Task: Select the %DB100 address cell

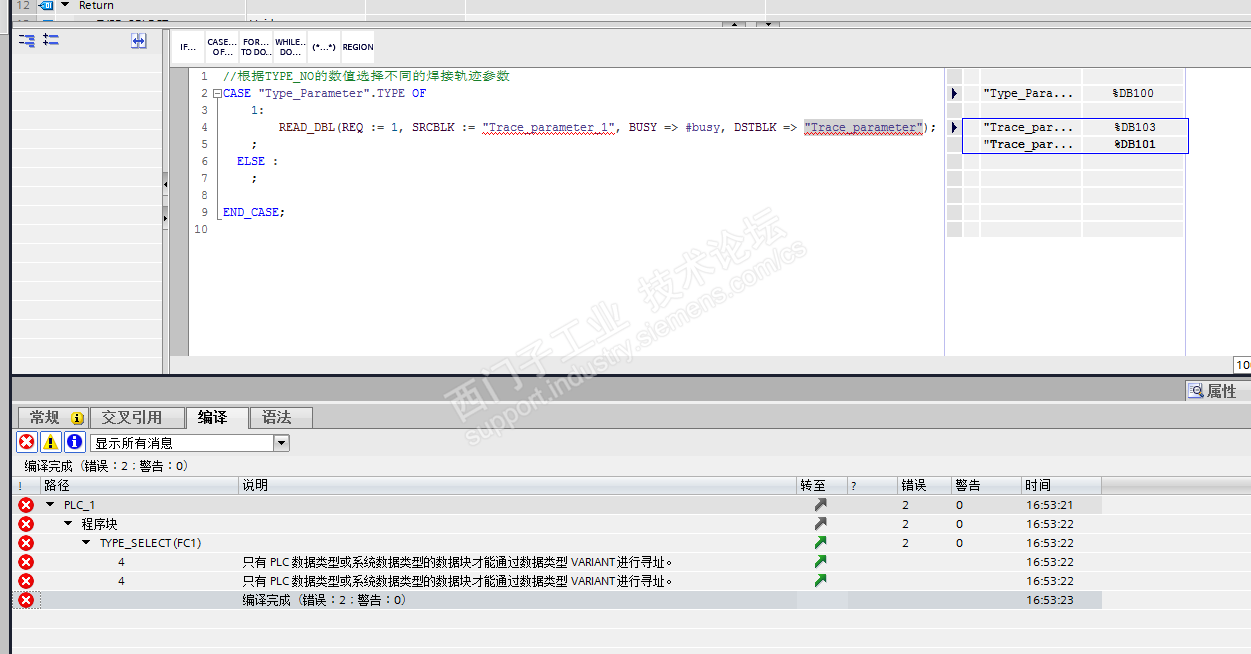Action: coord(1133,93)
